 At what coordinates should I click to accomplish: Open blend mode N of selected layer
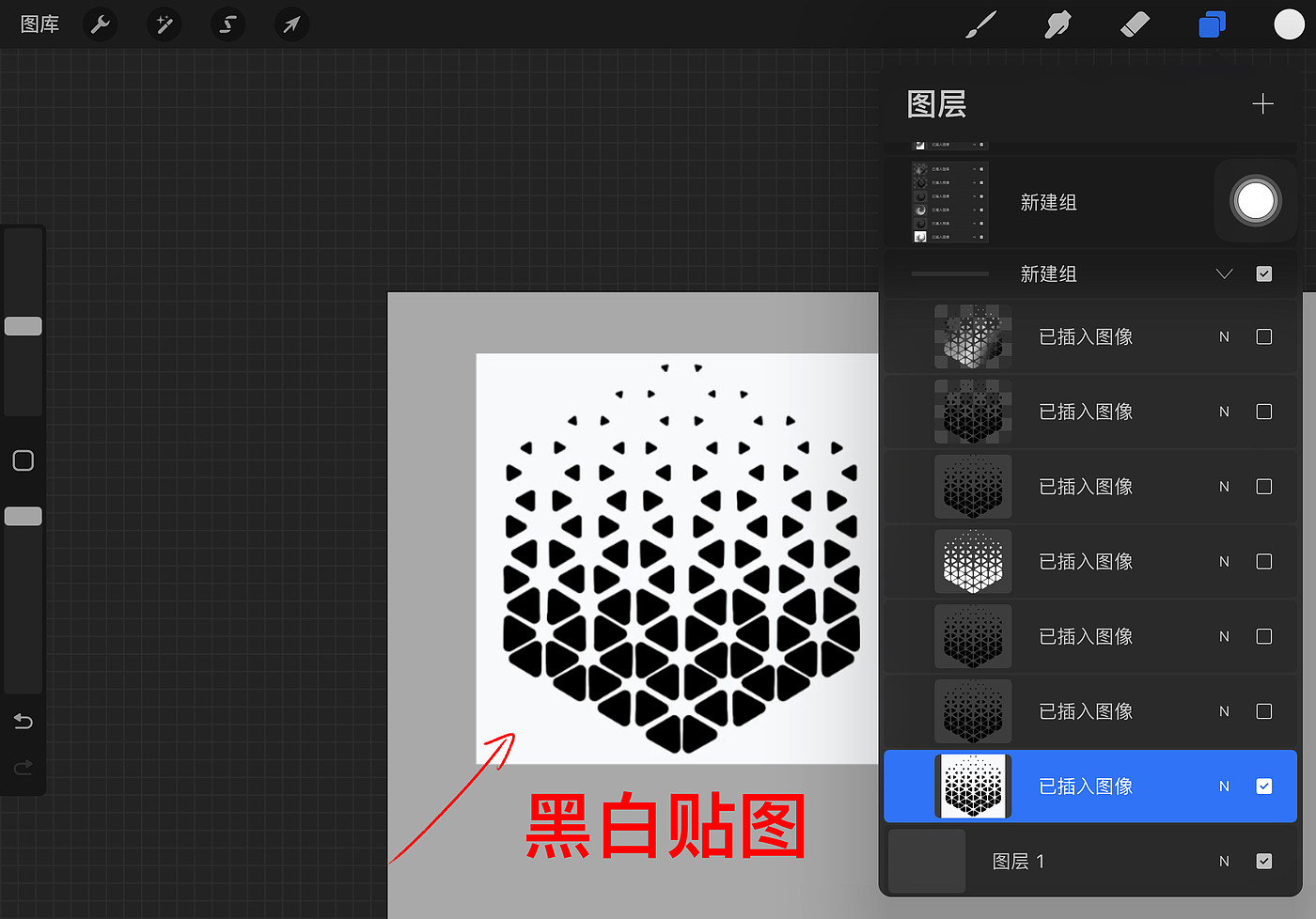[1224, 787]
